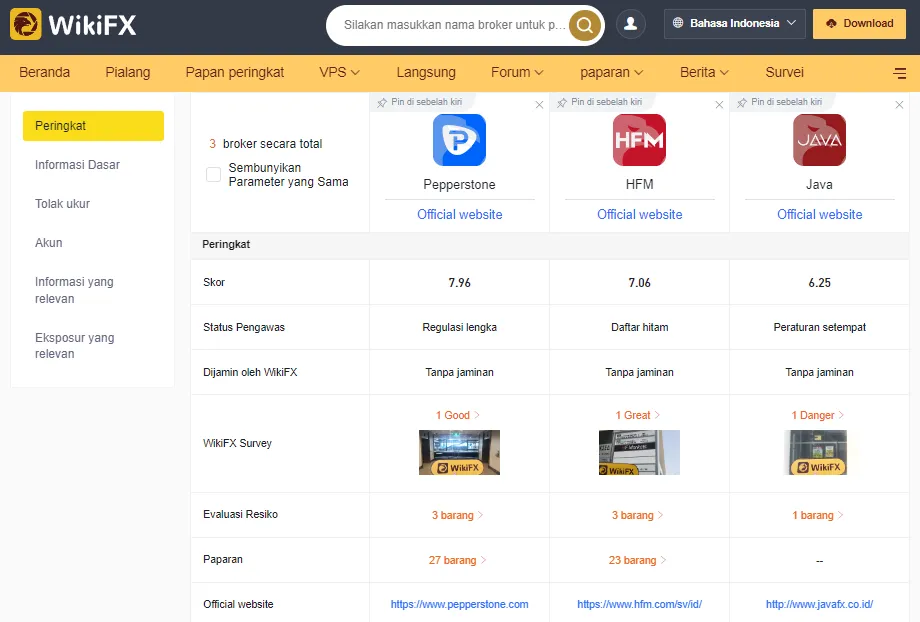
Task: Click the WikiFX logo
Action: click(x=73, y=24)
